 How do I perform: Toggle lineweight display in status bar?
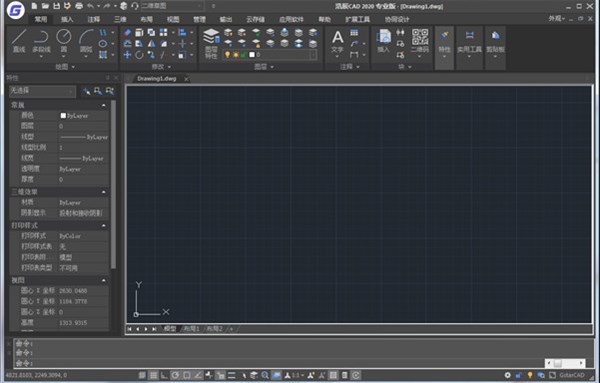232,375
